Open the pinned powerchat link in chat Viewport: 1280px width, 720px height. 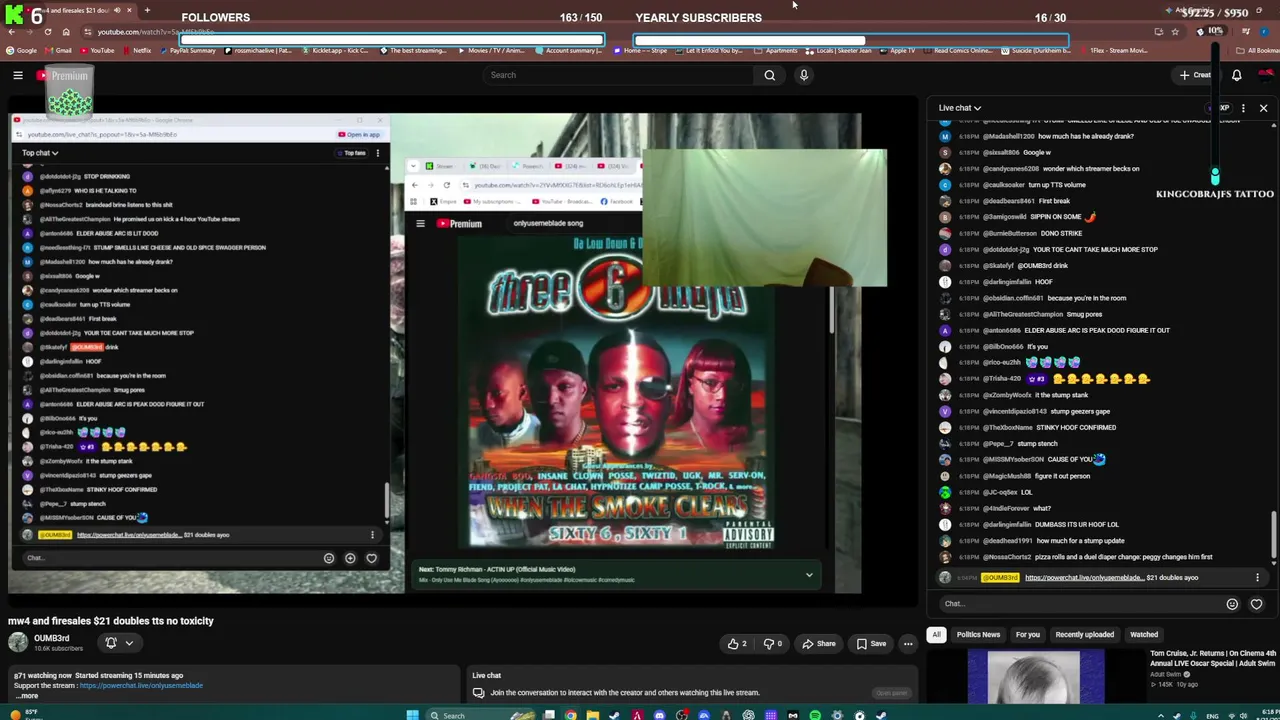click(1083, 578)
